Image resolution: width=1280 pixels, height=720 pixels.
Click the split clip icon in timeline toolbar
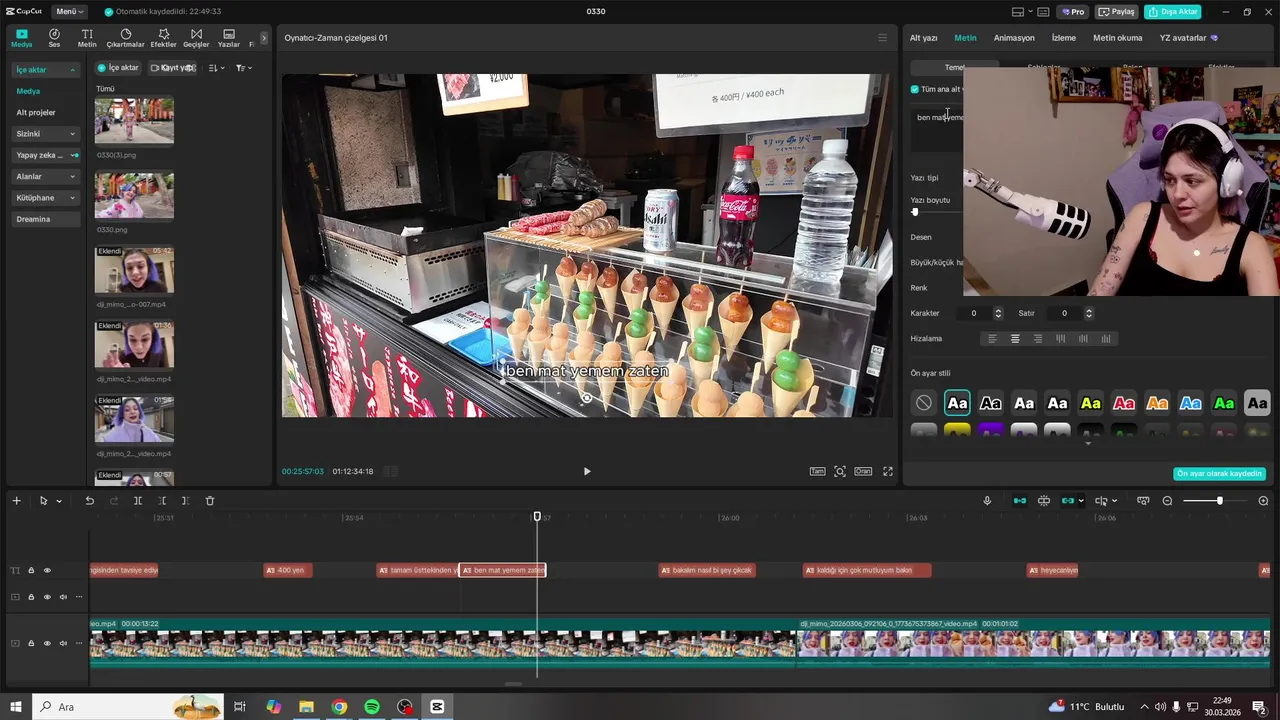point(138,501)
